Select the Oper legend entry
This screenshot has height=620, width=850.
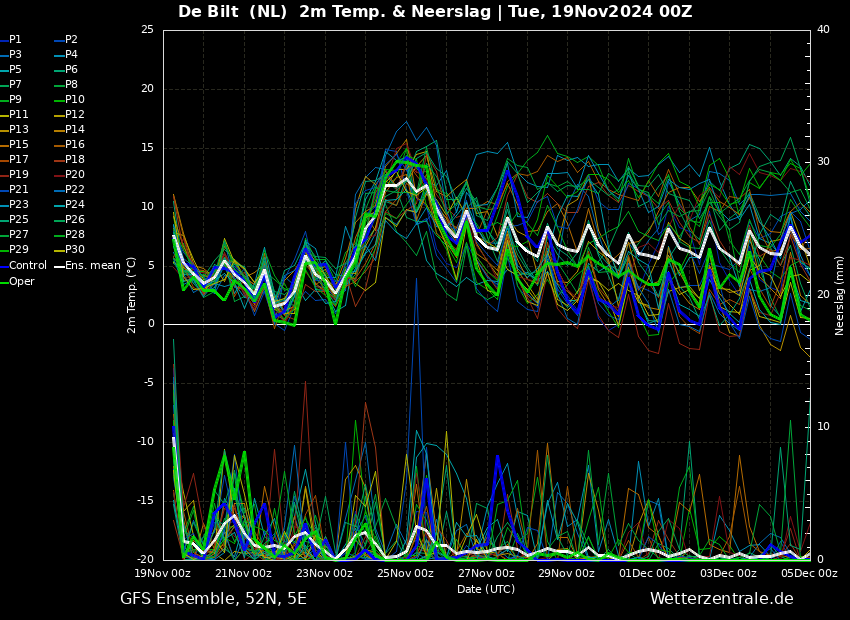pos(17,281)
